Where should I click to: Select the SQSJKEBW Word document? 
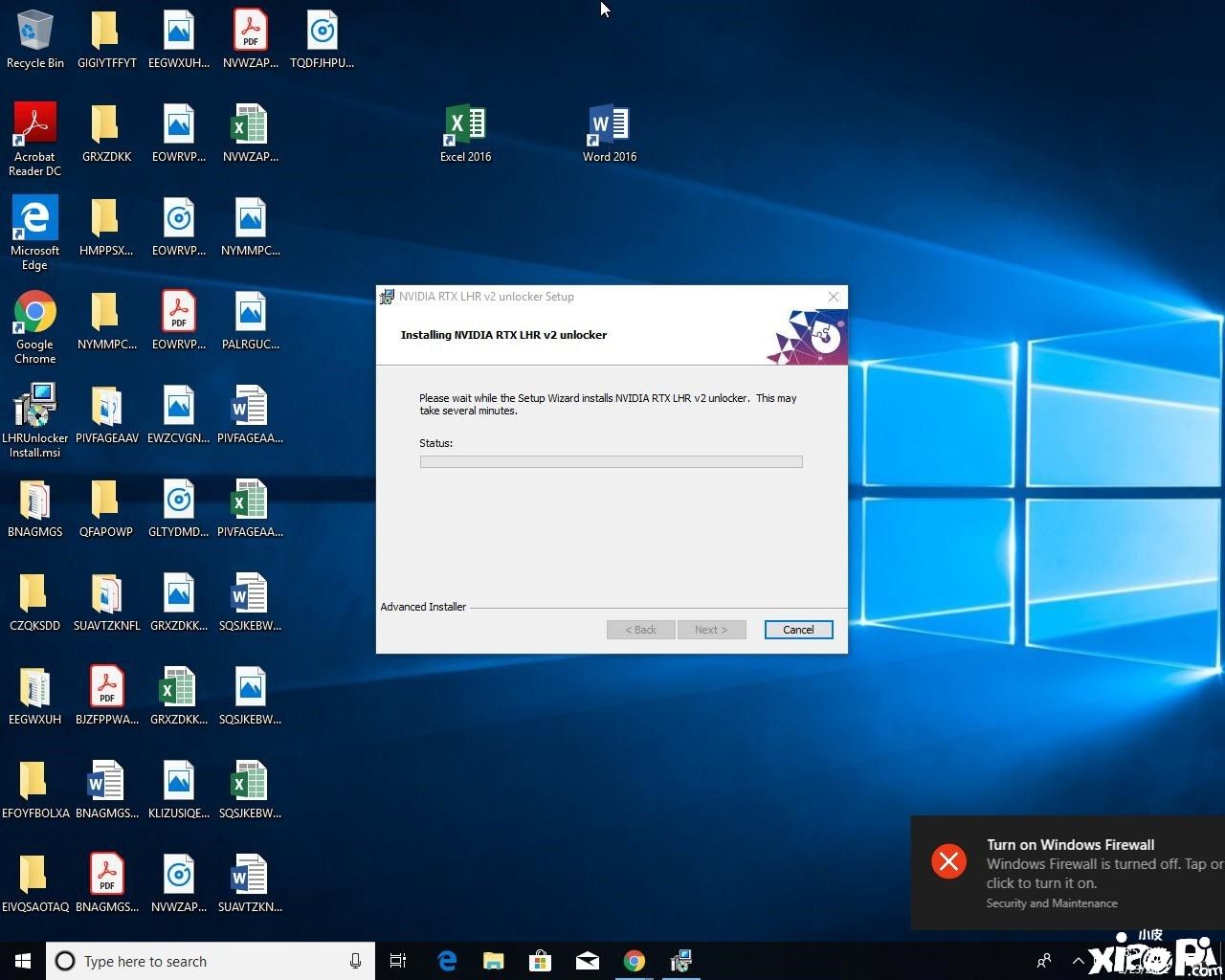(251, 602)
